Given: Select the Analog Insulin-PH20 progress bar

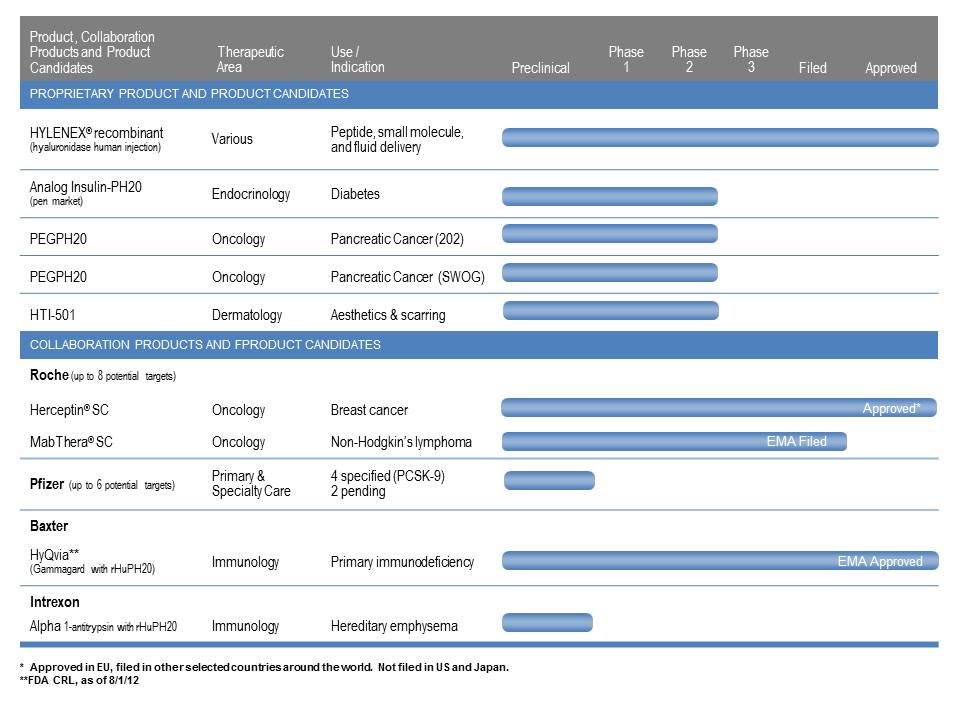Looking at the screenshot, I should tap(609, 196).
